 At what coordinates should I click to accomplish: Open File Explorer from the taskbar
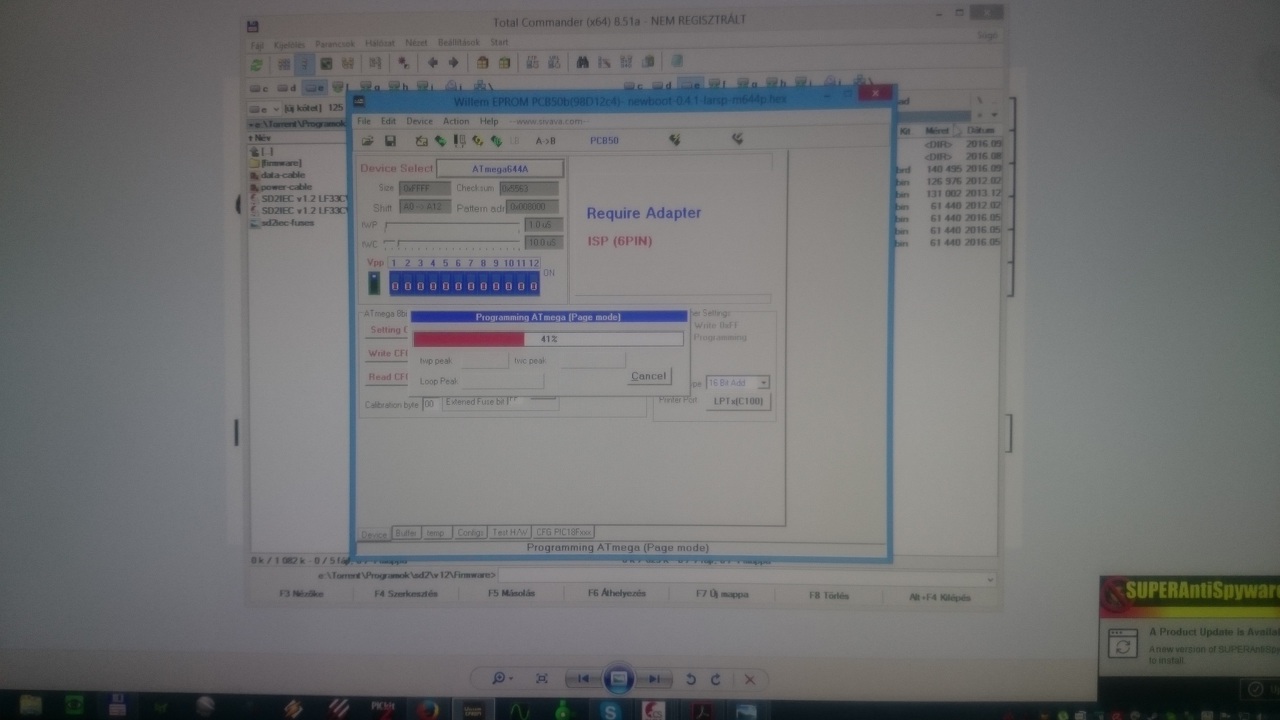pyautogui.click(x=30, y=707)
